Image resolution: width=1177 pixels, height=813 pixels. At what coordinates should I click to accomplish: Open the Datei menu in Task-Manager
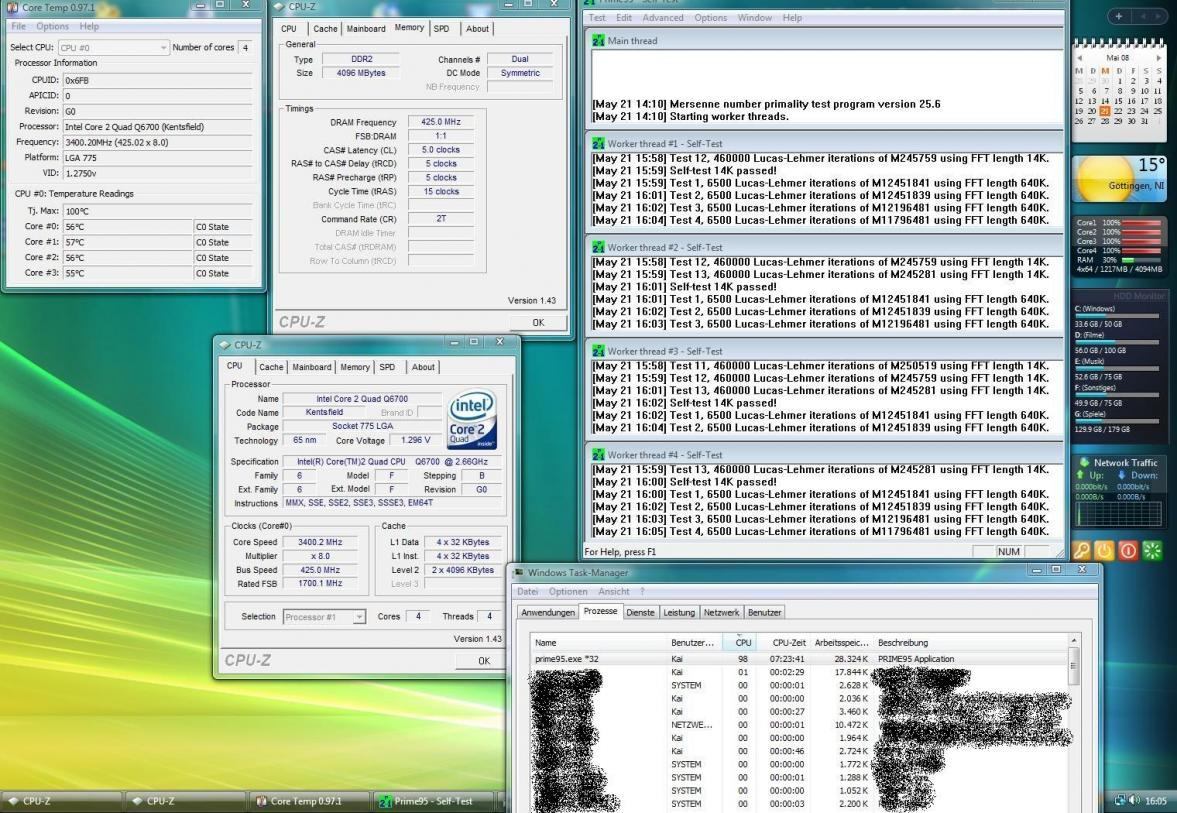click(528, 592)
